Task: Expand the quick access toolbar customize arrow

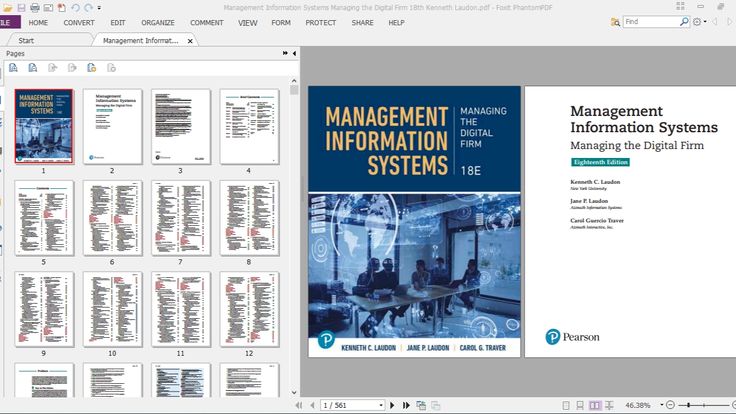Action: tap(99, 8)
